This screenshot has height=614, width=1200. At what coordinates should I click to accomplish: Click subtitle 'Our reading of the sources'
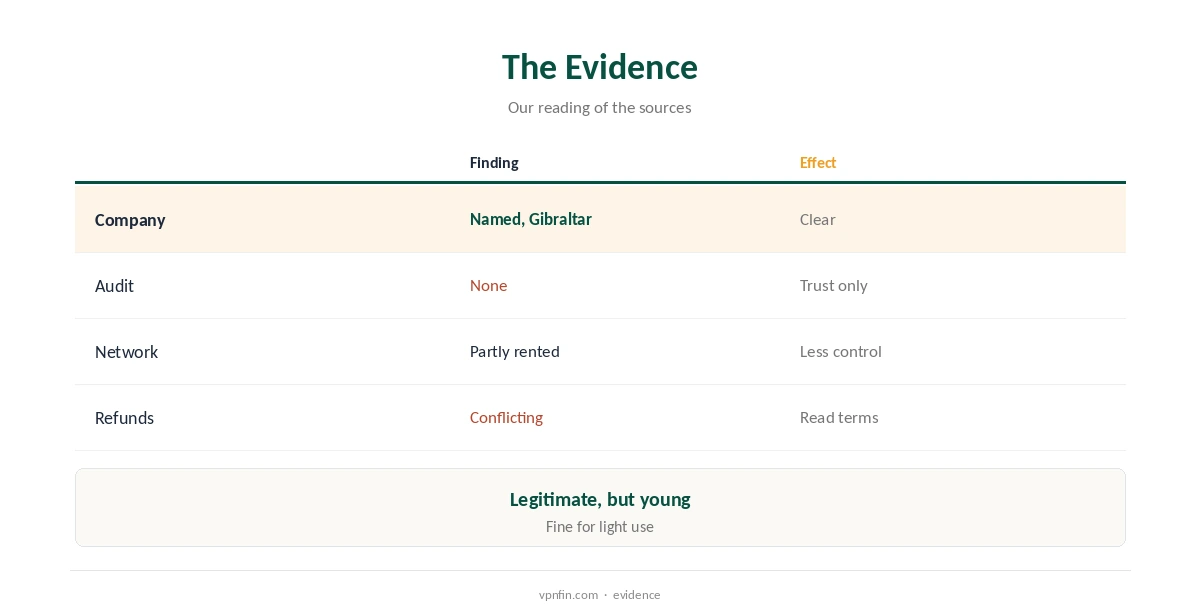pos(600,107)
